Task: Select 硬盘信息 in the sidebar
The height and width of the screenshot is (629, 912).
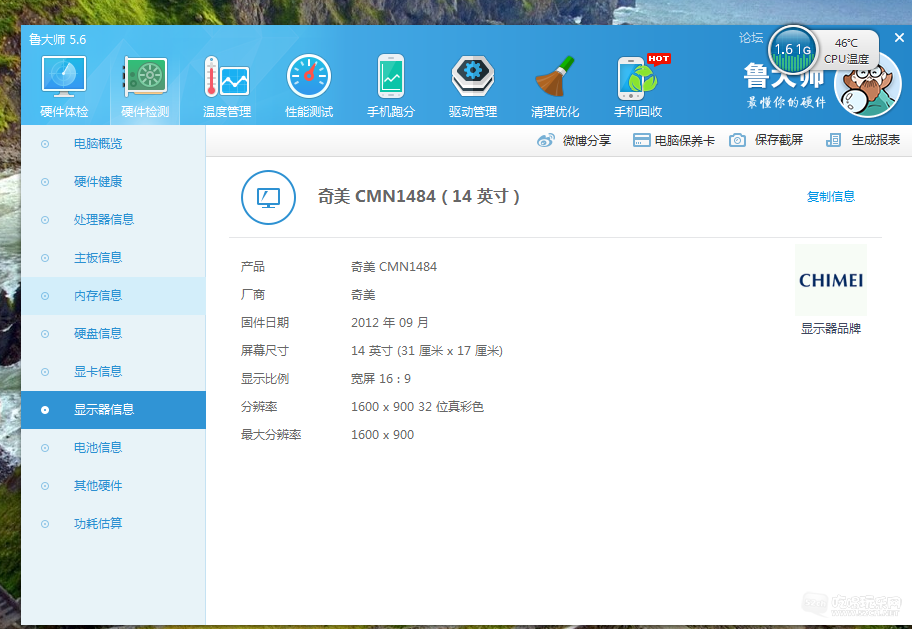Action: pos(113,333)
